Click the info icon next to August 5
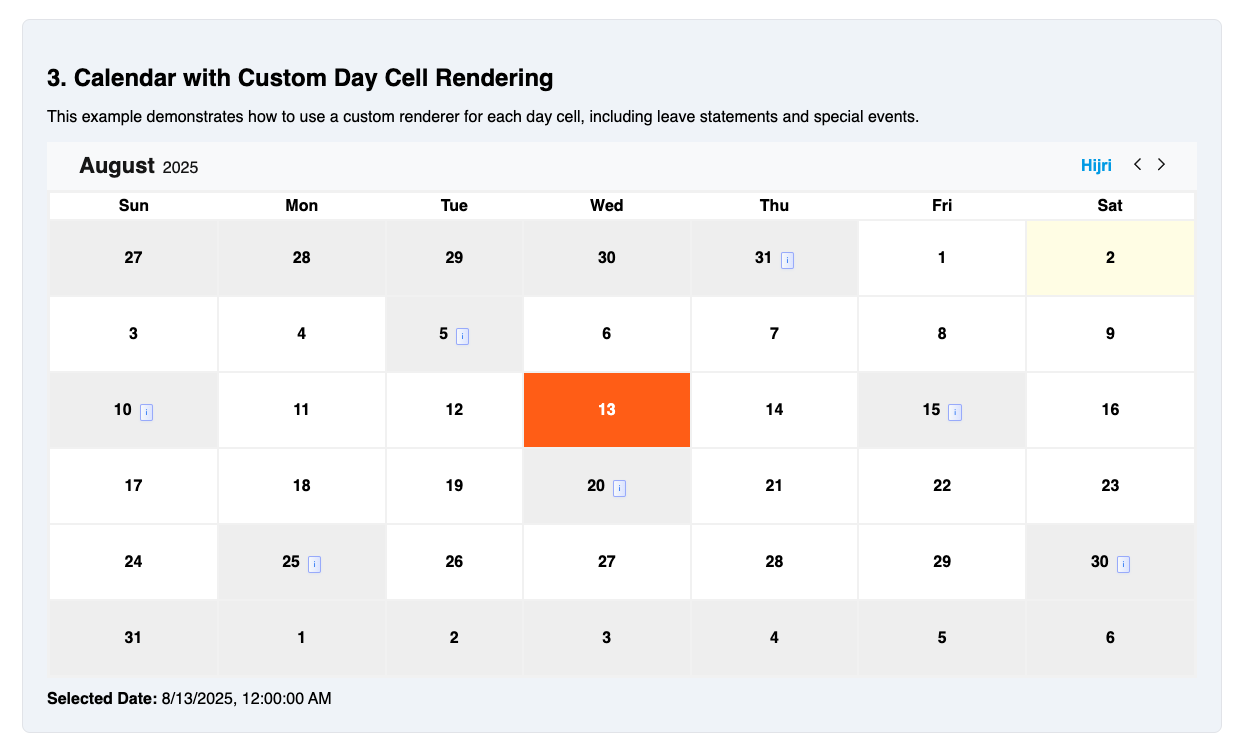The width and height of the screenshot is (1243, 754). pos(461,336)
